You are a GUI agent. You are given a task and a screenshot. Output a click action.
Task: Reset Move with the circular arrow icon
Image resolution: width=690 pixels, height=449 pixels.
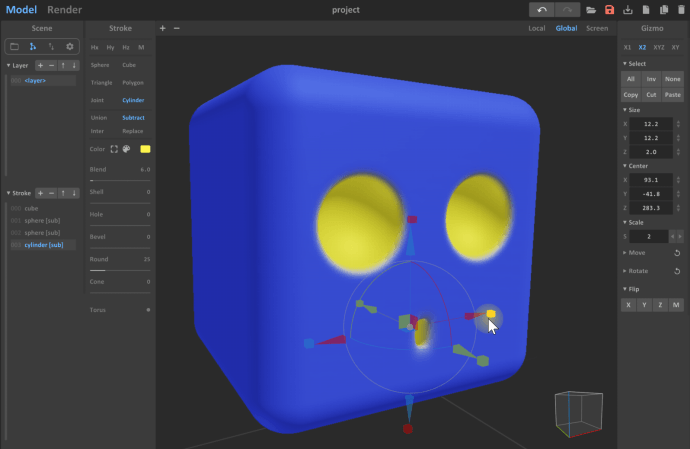pos(677,253)
